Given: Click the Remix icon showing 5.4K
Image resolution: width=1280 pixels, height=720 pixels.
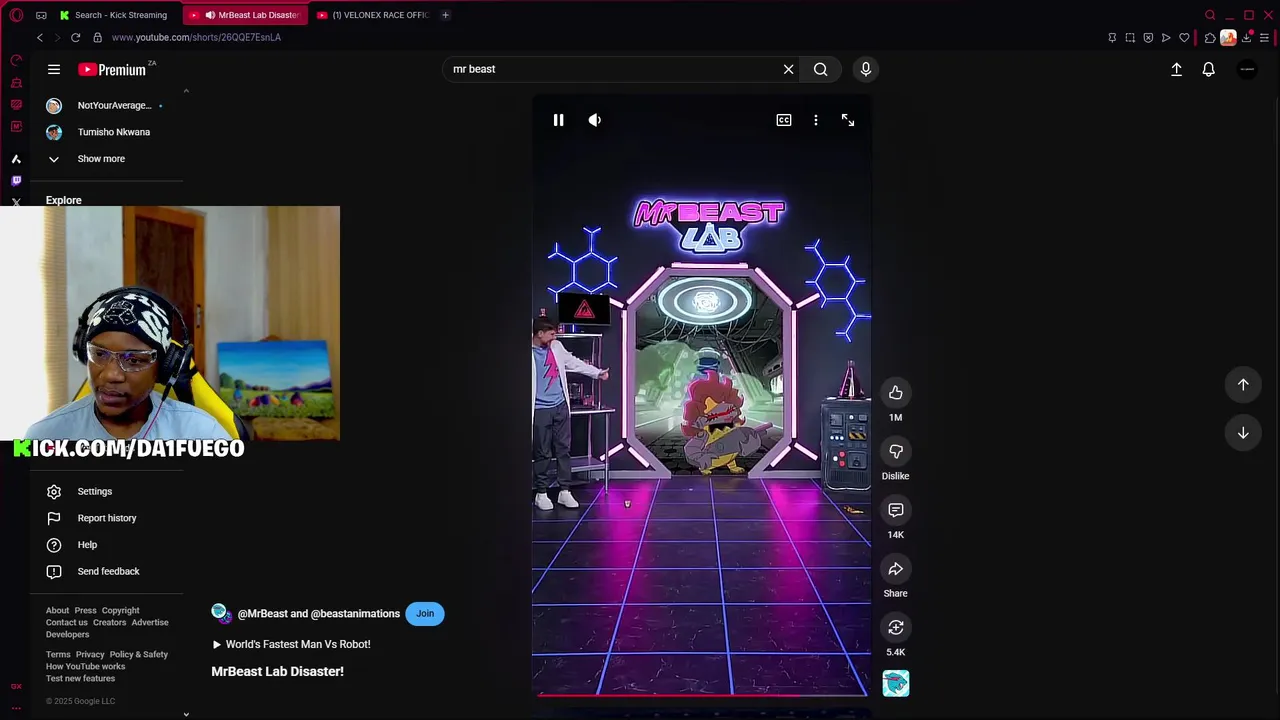Looking at the screenshot, I should point(896,628).
